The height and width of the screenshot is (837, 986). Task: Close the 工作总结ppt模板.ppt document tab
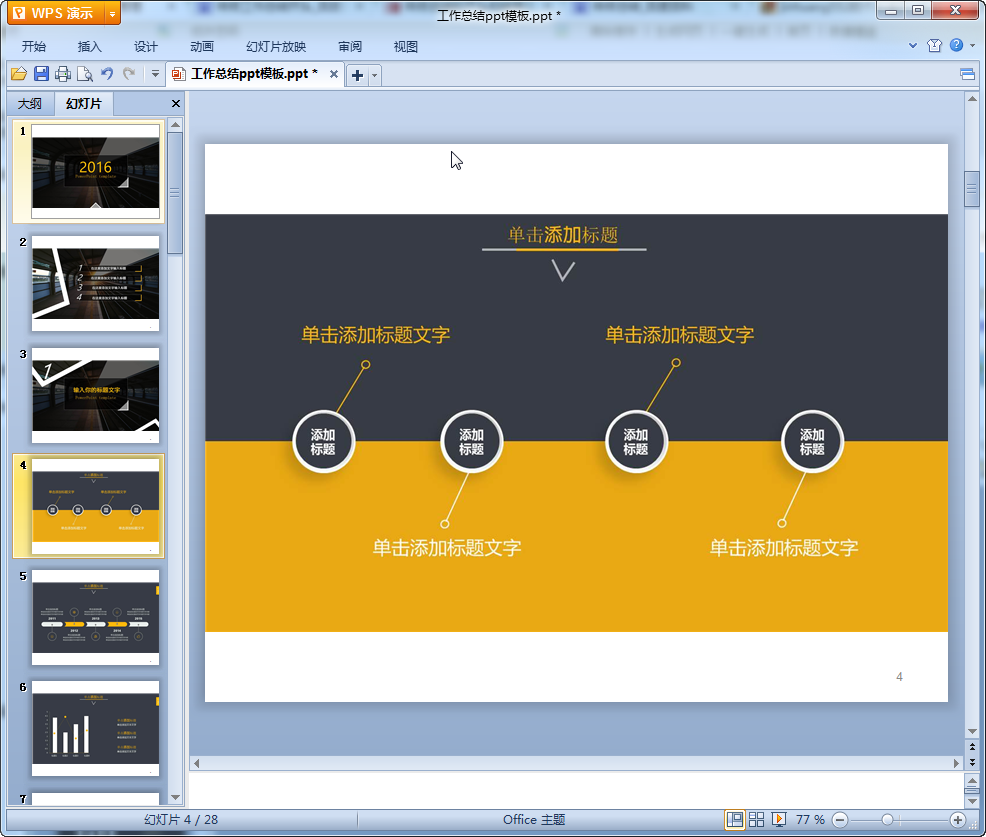point(334,74)
